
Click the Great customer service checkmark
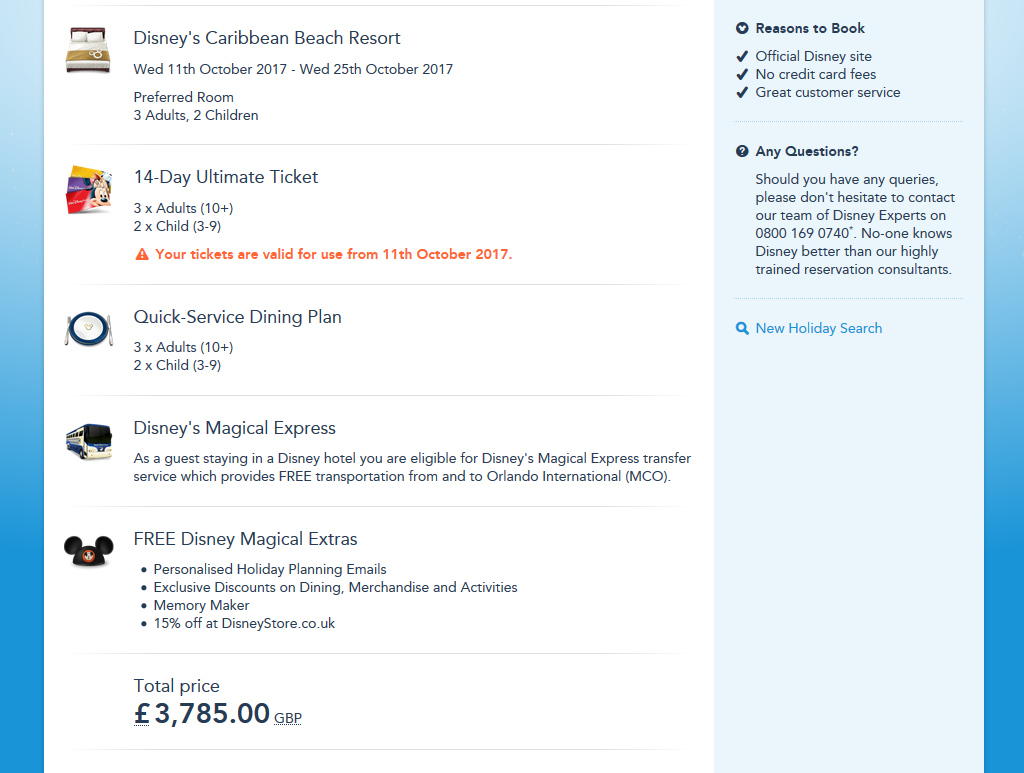coord(742,93)
